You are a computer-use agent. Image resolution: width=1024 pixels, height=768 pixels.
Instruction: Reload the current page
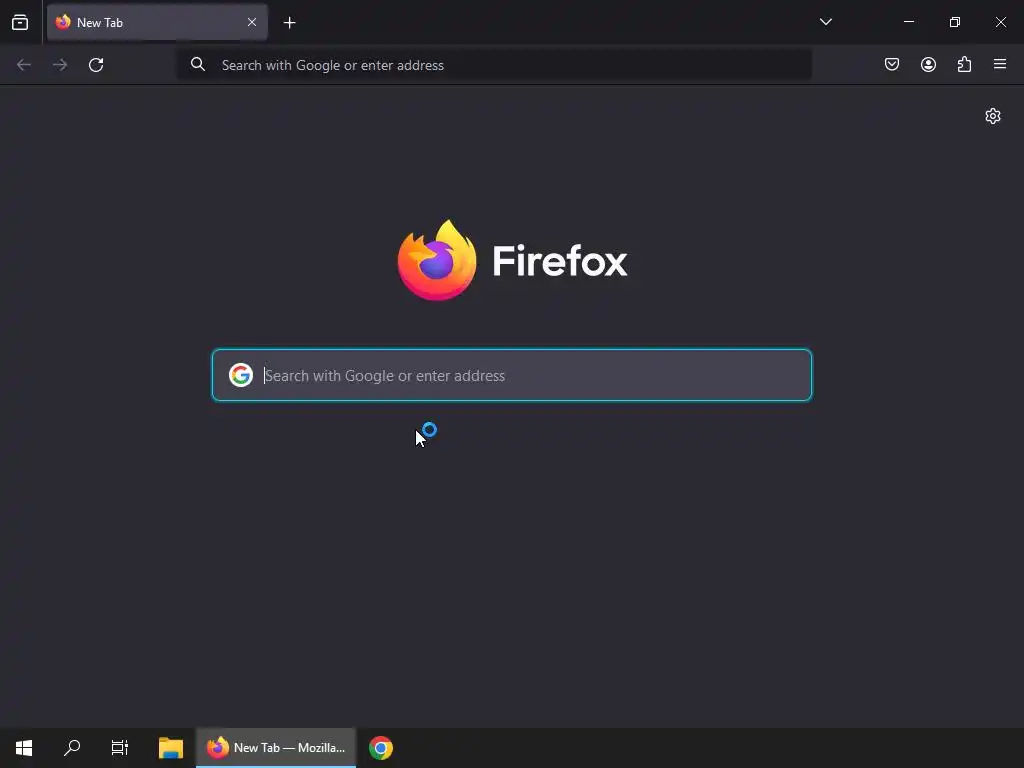(96, 65)
